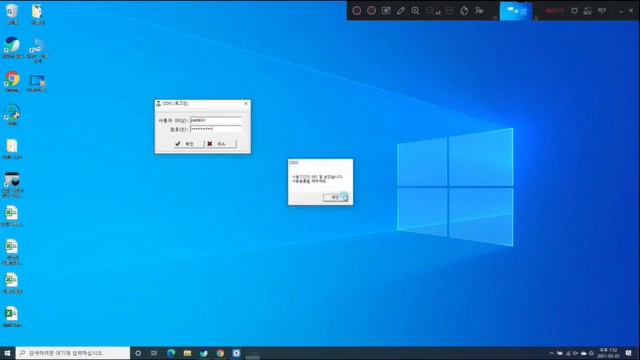This screenshot has width=640, height=360.
Task: Open Microsoft Edge from the taskbar
Action: click(x=171, y=353)
